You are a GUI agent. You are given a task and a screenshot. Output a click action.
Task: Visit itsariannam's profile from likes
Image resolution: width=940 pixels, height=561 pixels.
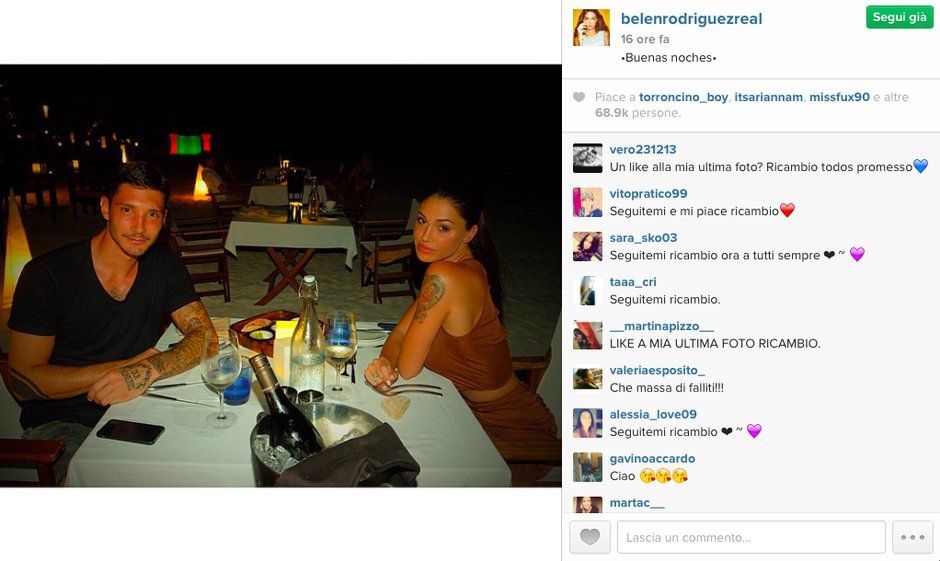point(769,97)
